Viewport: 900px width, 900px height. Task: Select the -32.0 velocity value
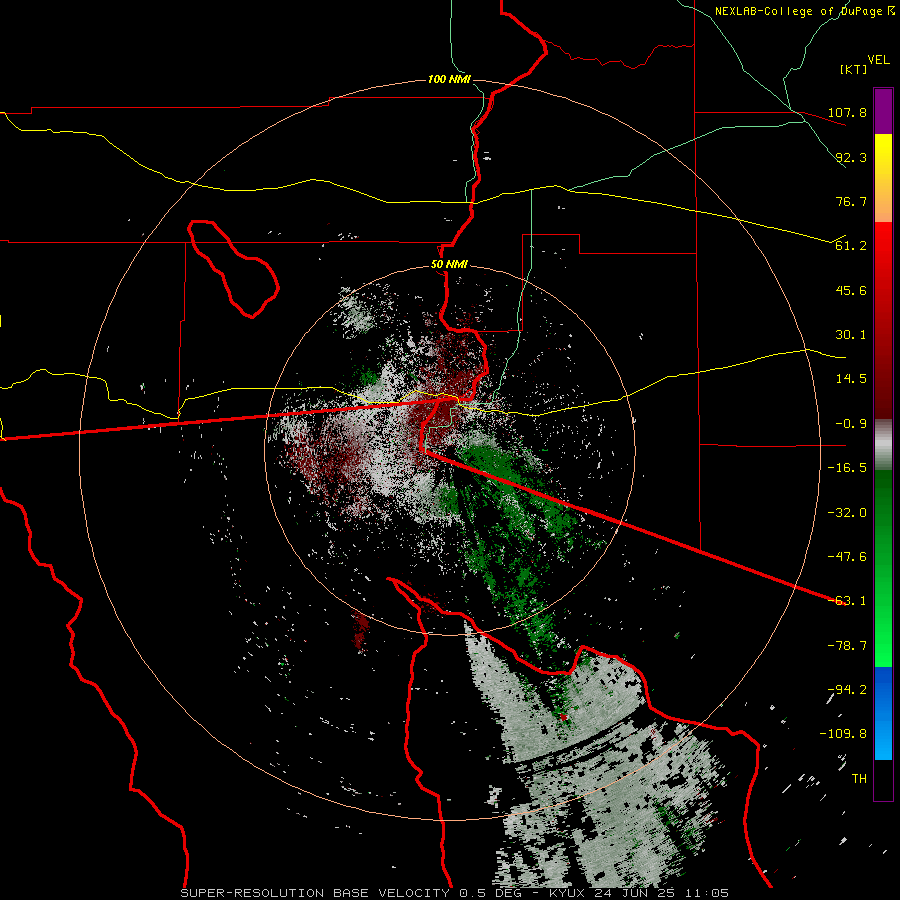(847, 513)
